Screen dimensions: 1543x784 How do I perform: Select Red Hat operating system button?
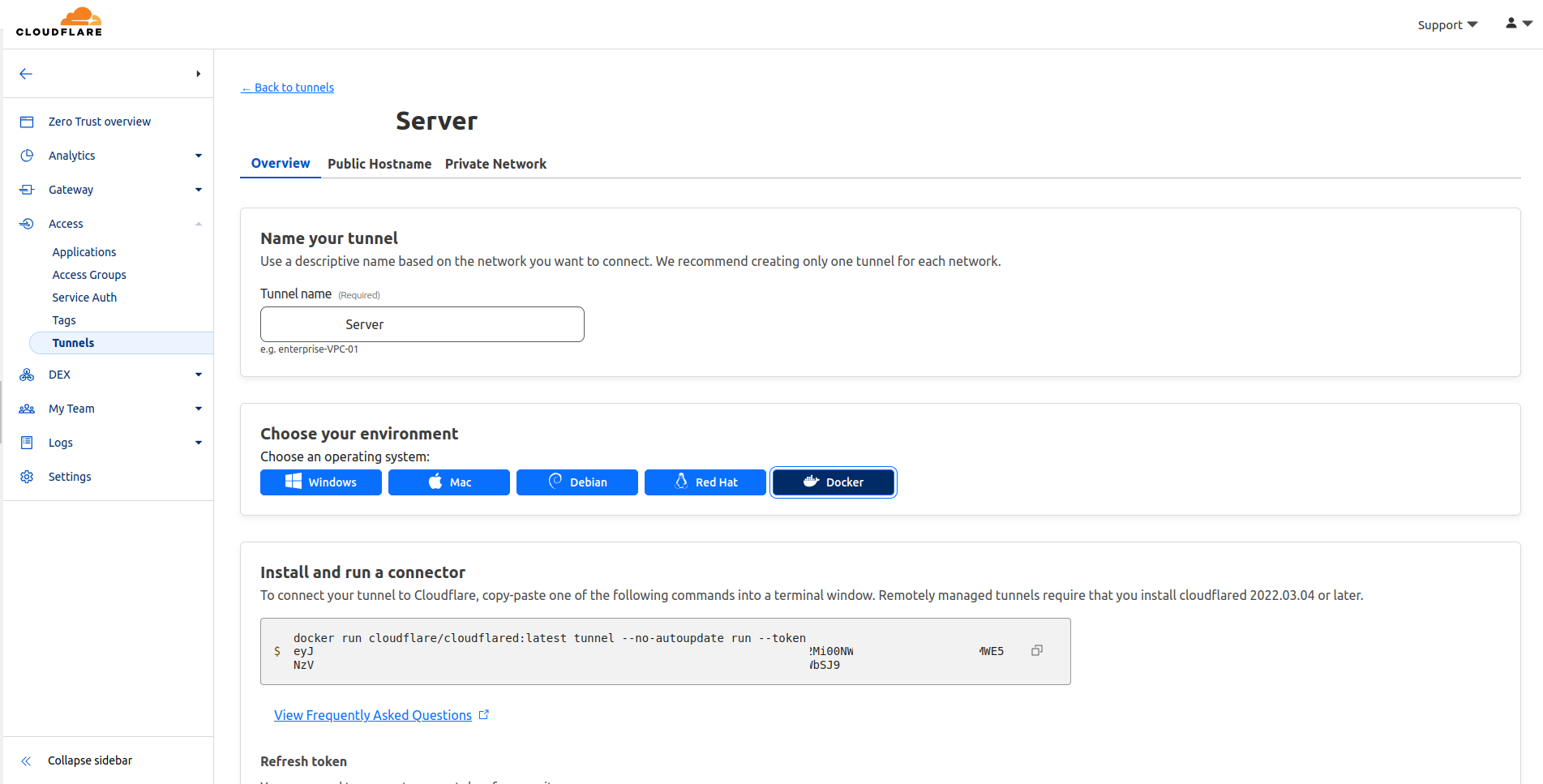(705, 482)
